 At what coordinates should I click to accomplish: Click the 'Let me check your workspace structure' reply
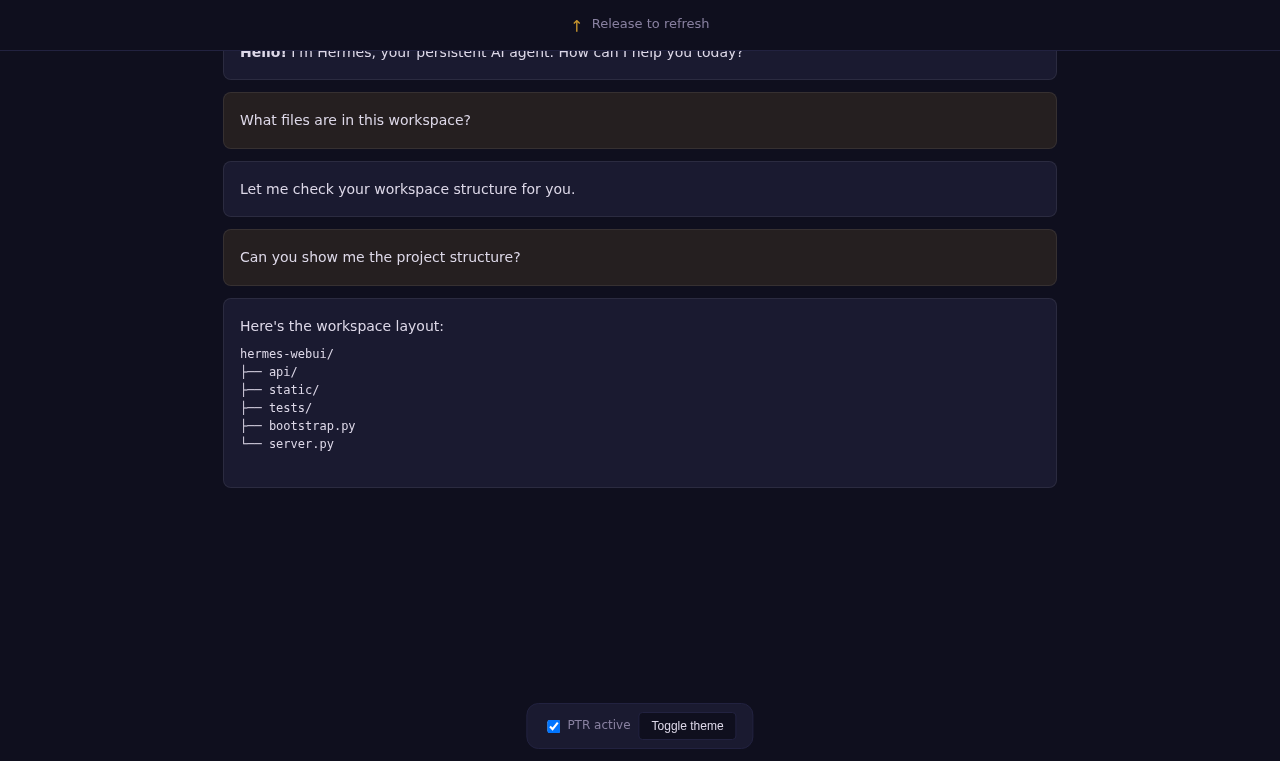pos(640,189)
